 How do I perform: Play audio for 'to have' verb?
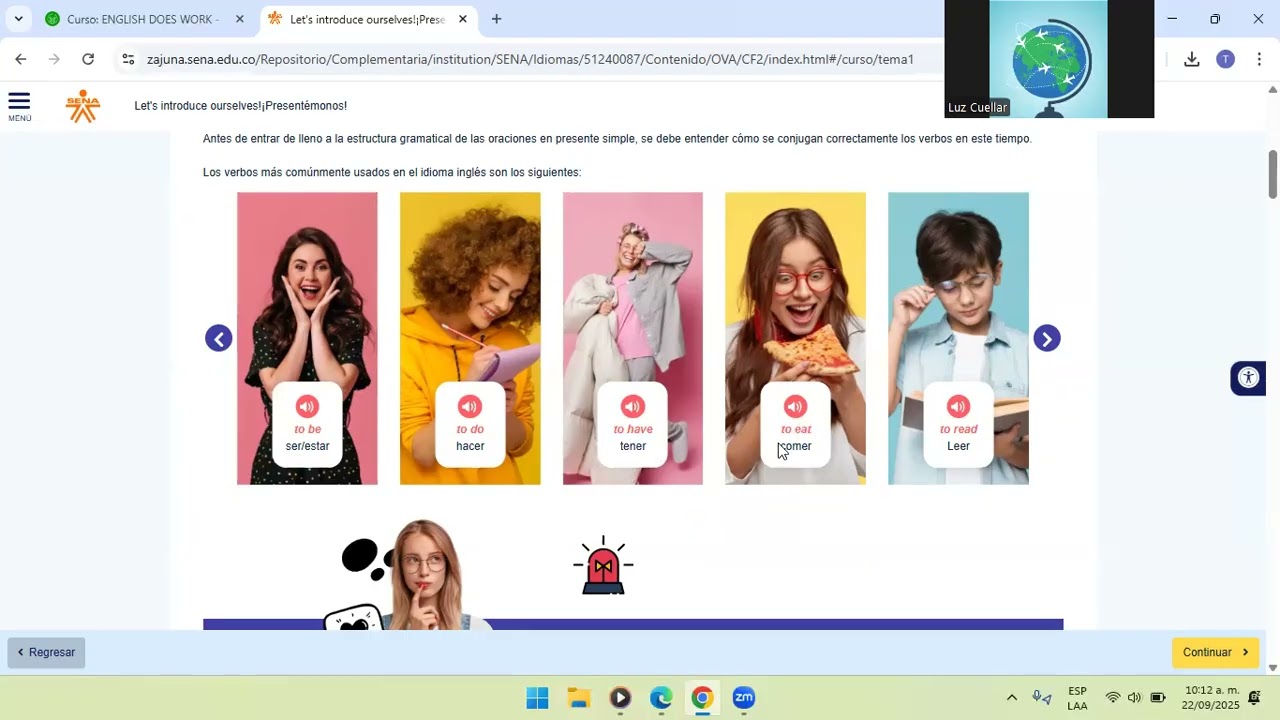pyautogui.click(x=633, y=406)
